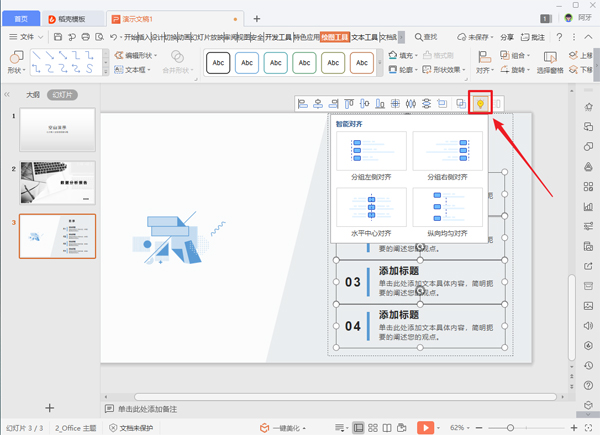Click the zoom slider in status bar
600x435 pixels.
point(510,427)
